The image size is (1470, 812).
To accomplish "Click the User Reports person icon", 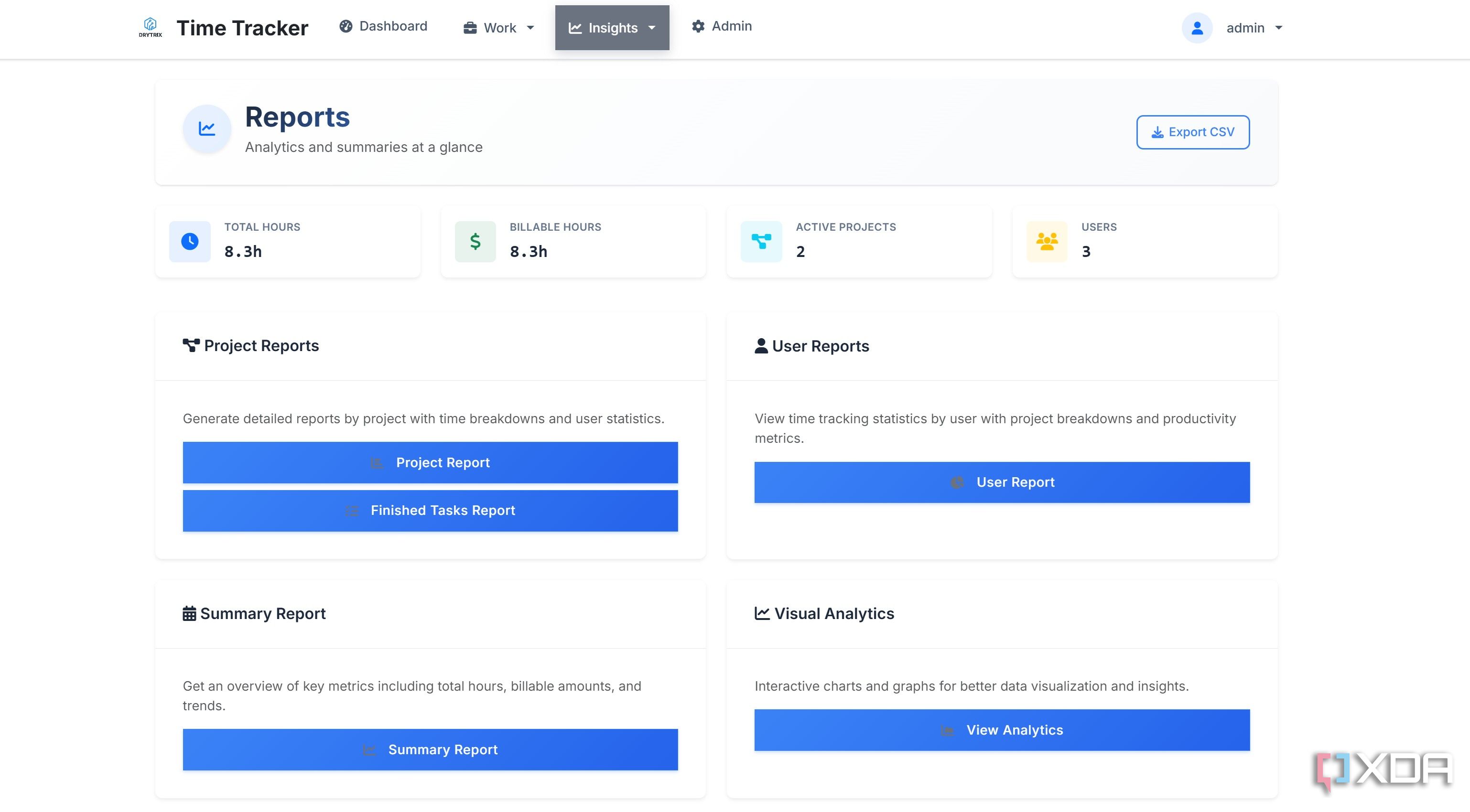I will tap(761, 346).
